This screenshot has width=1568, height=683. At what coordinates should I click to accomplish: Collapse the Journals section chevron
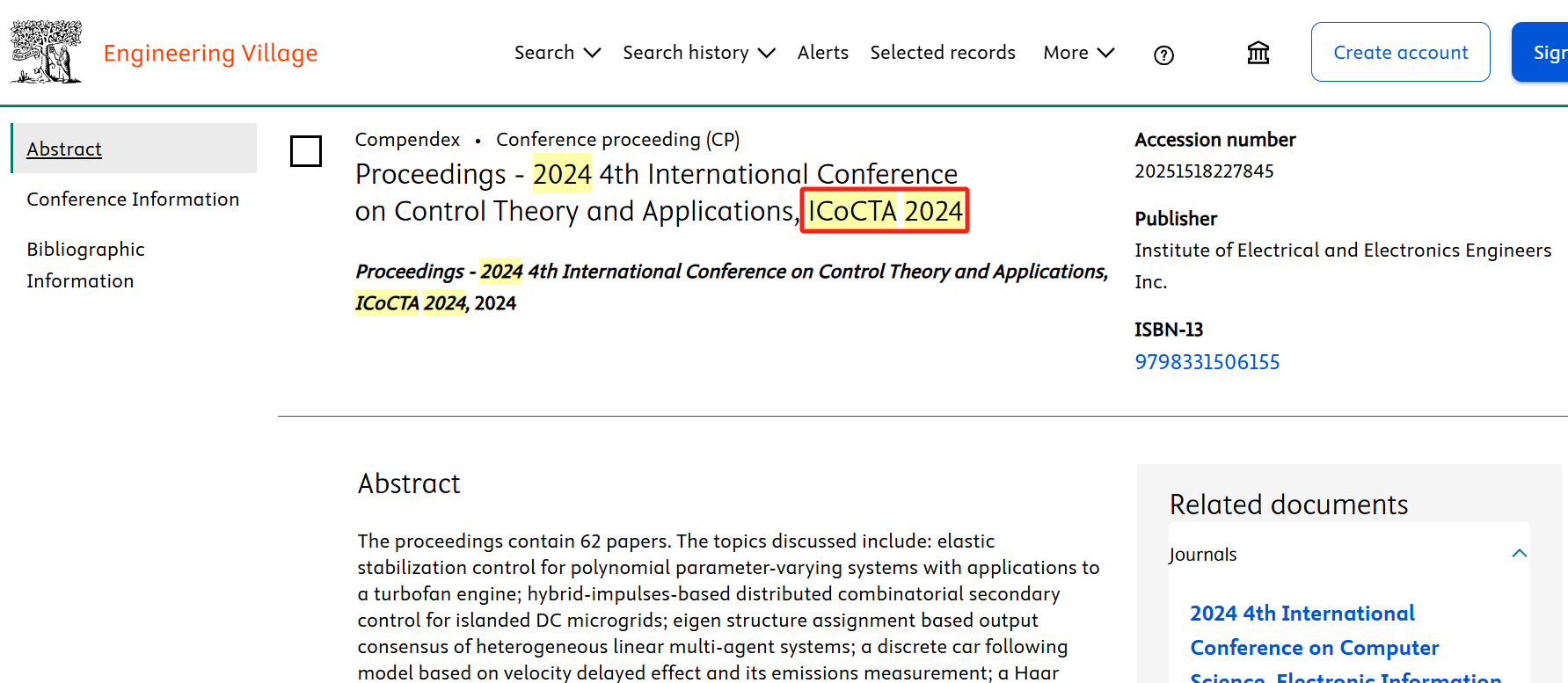[x=1519, y=554]
